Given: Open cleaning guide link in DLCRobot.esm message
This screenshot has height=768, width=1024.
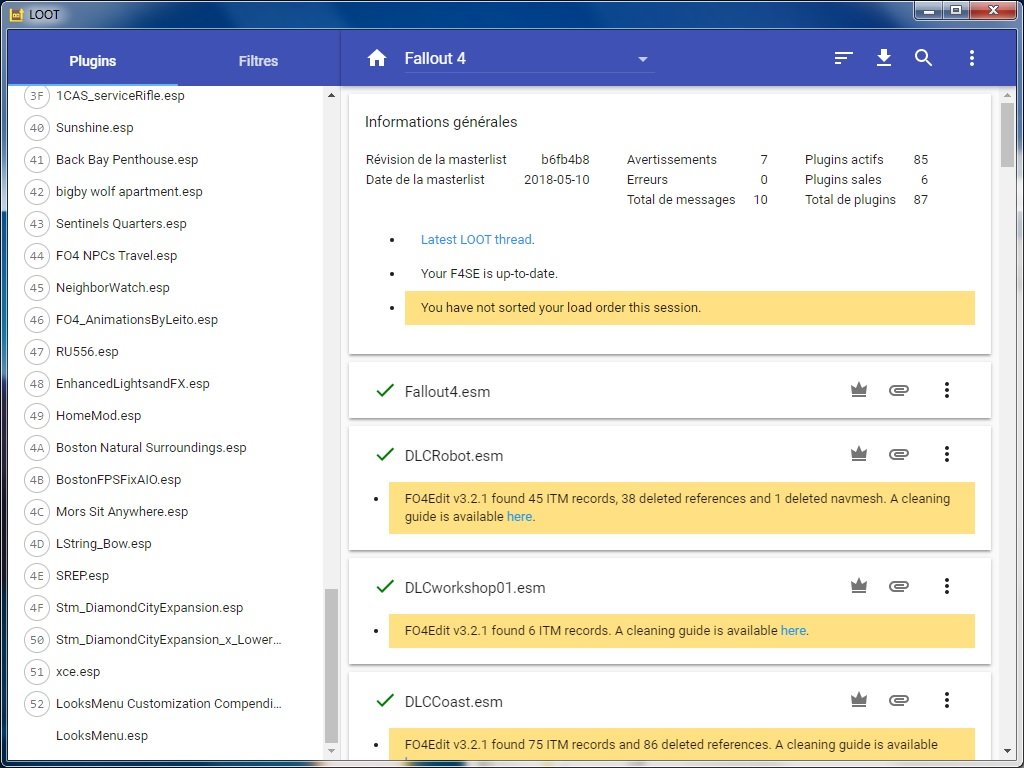Looking at the screenshot, I should point(520,517).
